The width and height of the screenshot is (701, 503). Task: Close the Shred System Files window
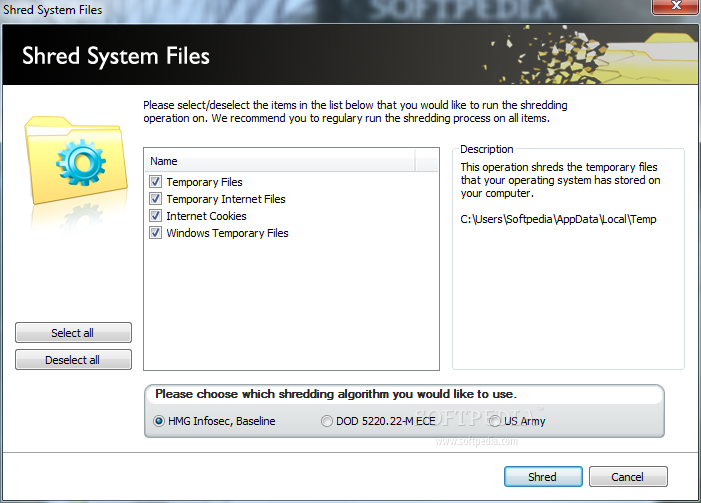tap(676, 6)
